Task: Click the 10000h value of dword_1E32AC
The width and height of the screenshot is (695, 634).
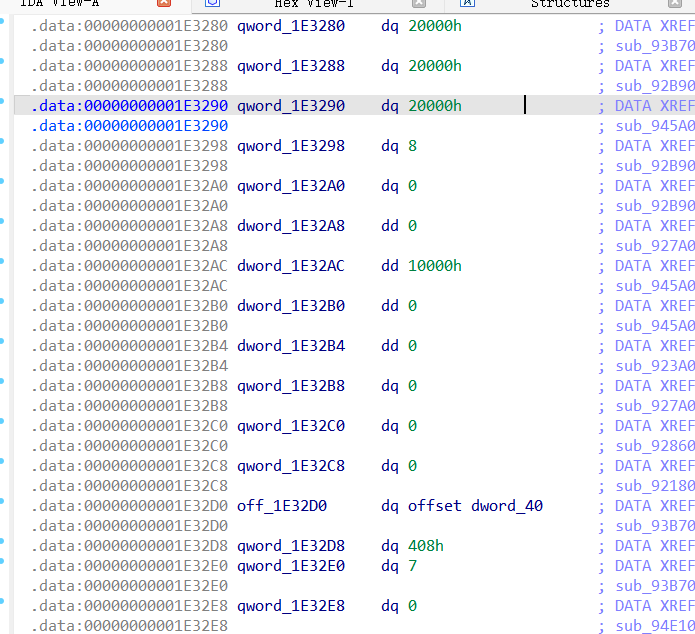Action: point(435,266)
